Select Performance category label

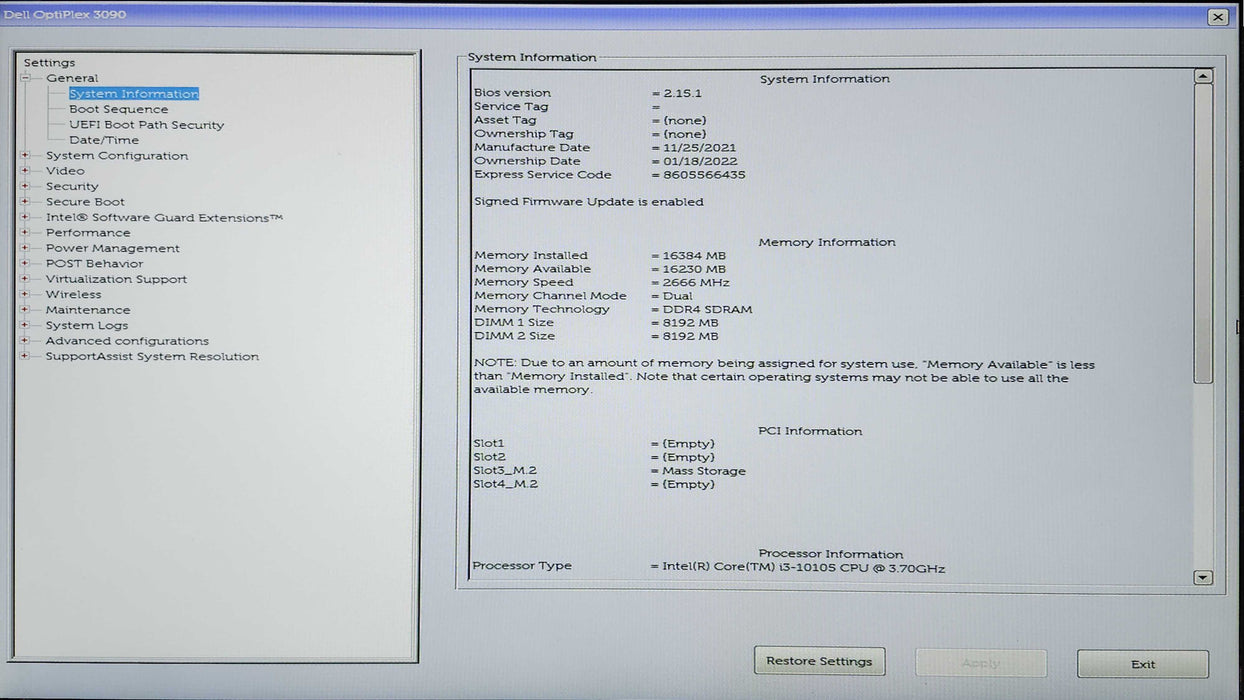coord(88,233)
